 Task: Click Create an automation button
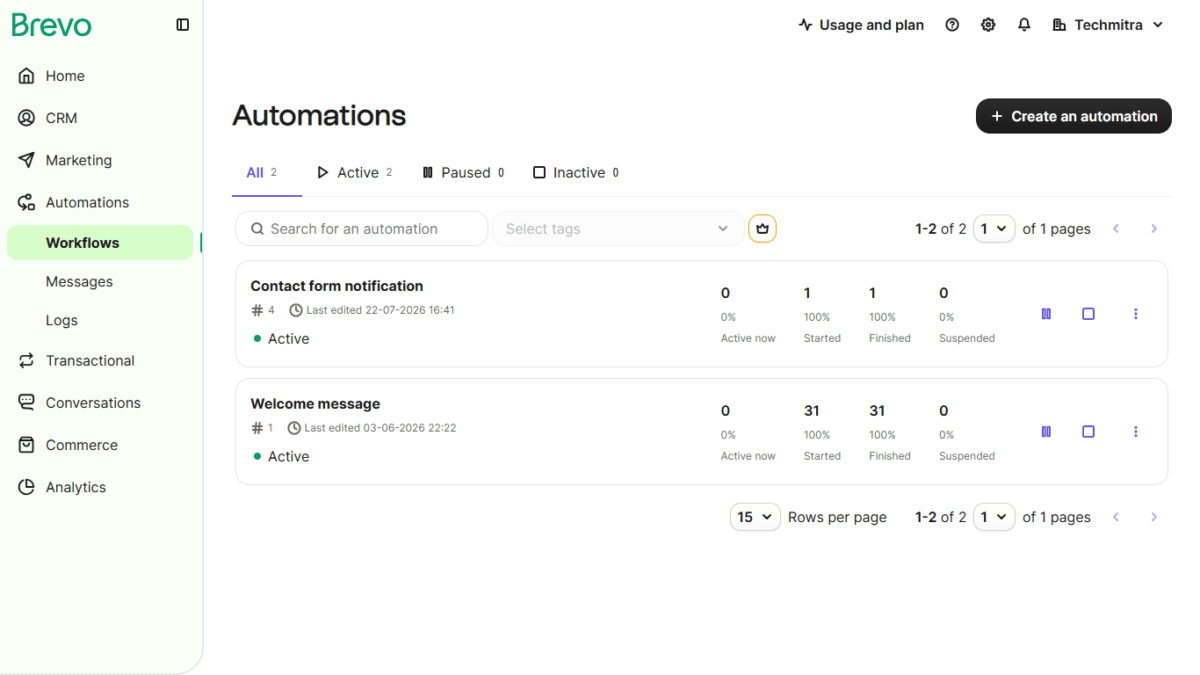1074,116
